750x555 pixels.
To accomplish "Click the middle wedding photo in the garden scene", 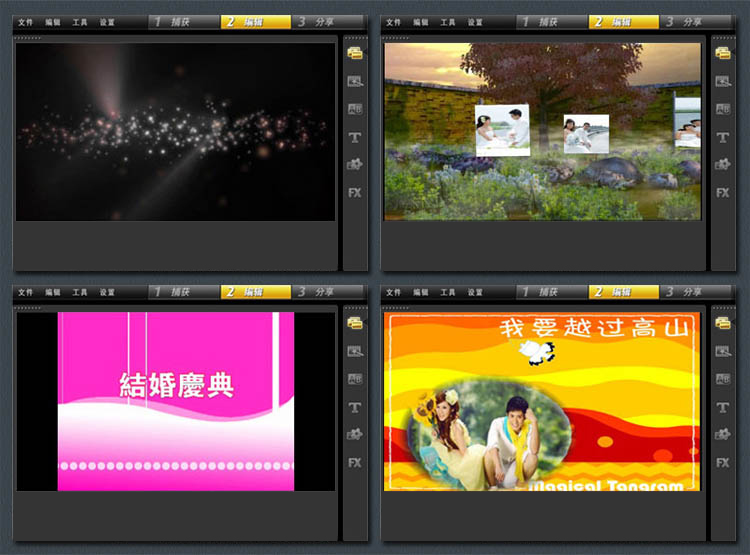I will tap(586, 134).
